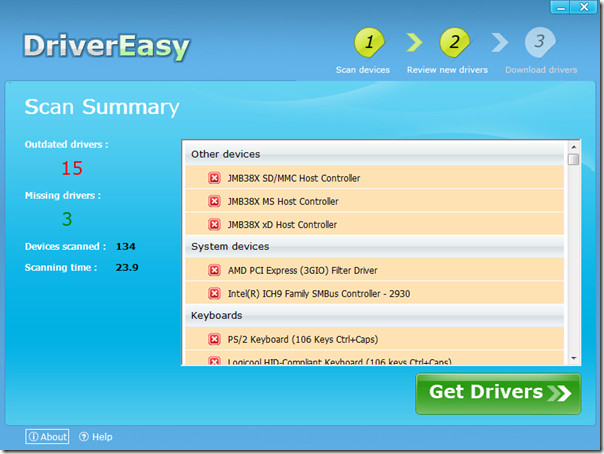Select Intel(R) ICH9 Family SMBus Controller - 2930 row

[374, 293]
